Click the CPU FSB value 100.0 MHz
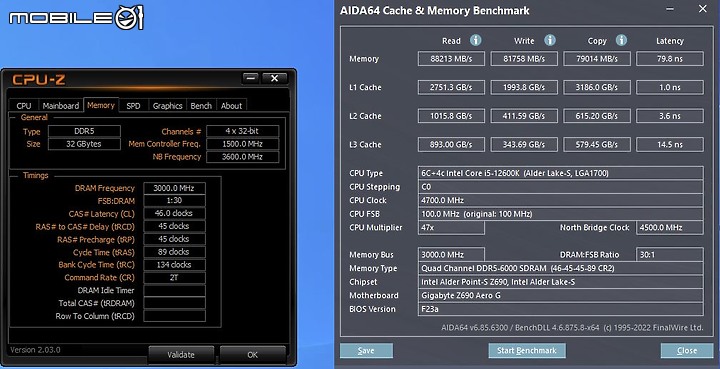Image resolution: width=720 pixels, height=369 pixels. (561, 214)
